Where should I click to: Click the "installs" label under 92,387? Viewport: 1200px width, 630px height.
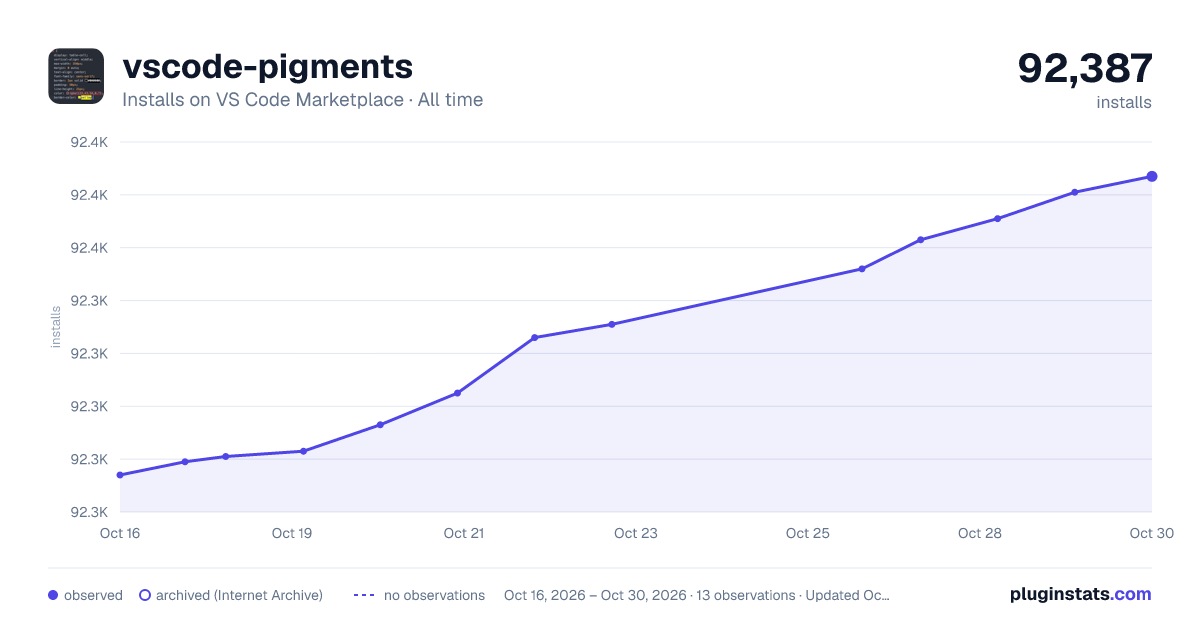1124,102
